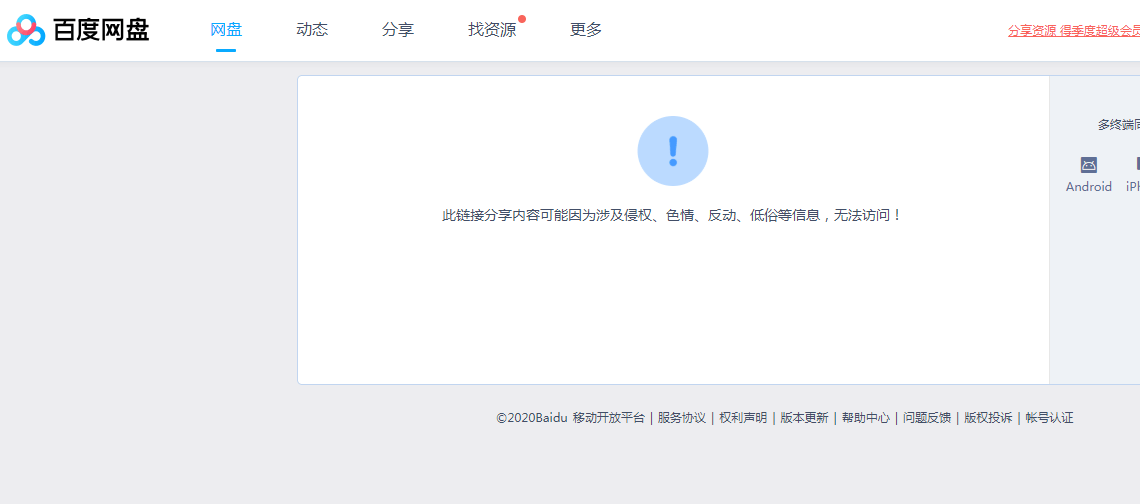
Task: Click the red notification dot on 找资源
Action: [522, 19]
